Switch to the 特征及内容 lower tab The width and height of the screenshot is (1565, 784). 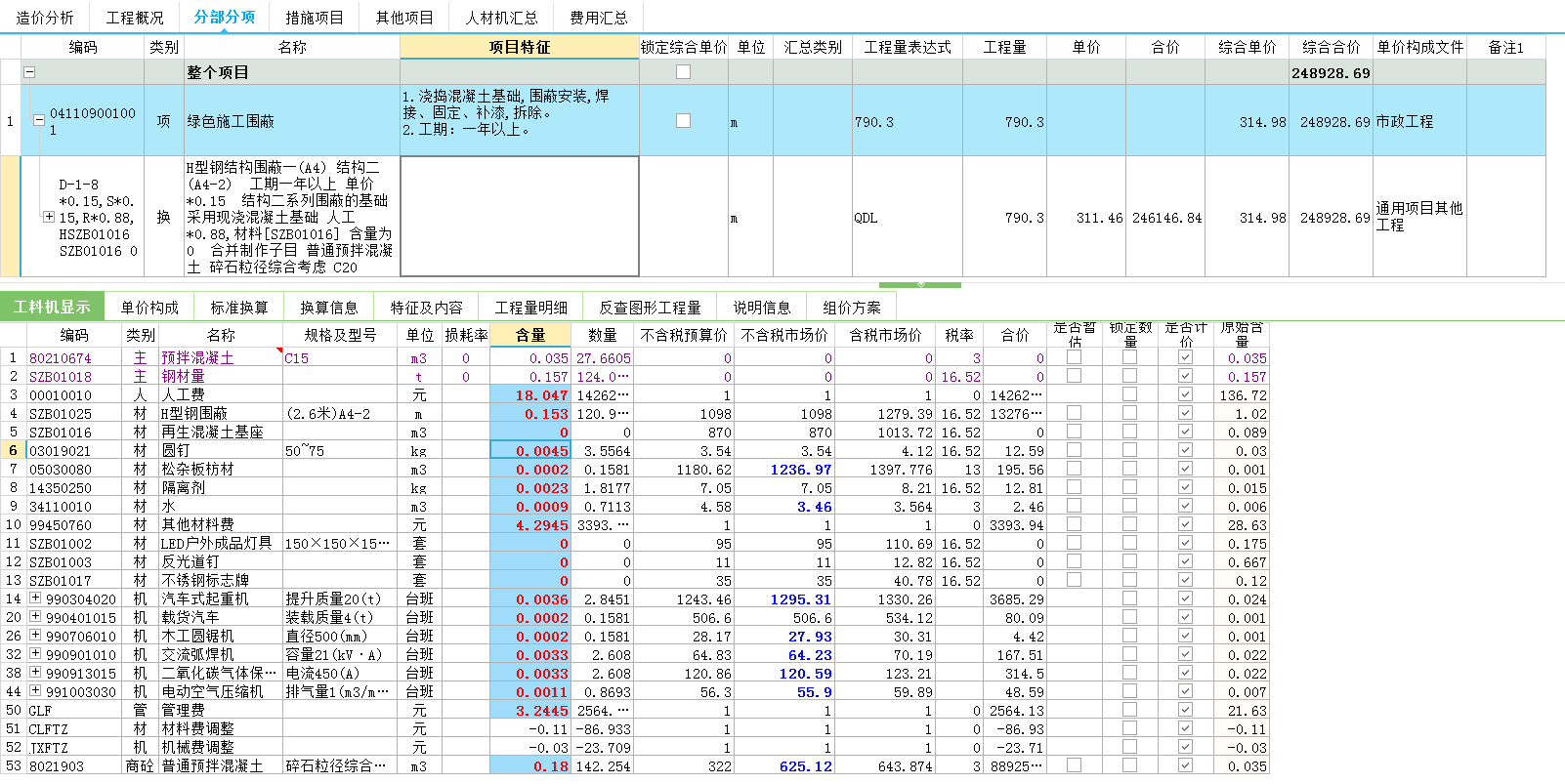pyautogui.click(x=427, y=308)
